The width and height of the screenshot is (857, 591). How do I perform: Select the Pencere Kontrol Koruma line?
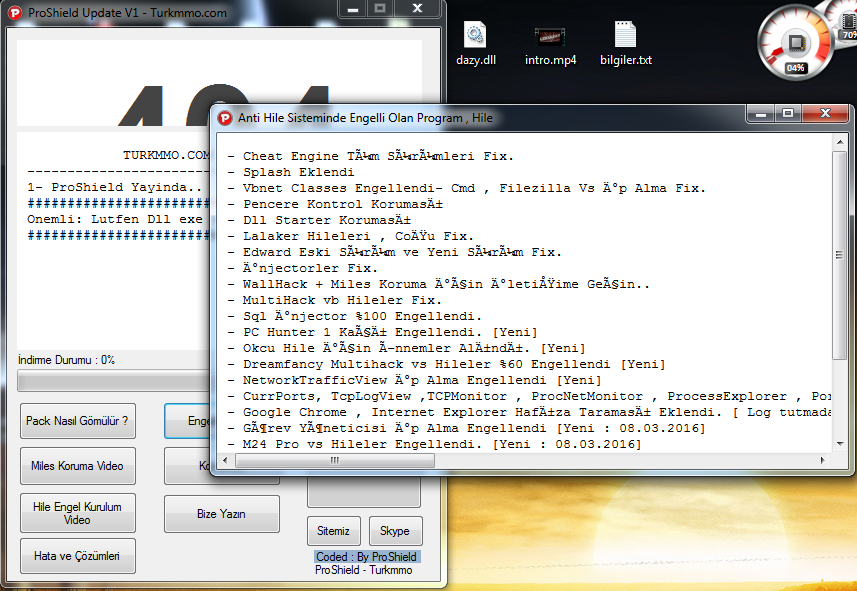point(335,204)
